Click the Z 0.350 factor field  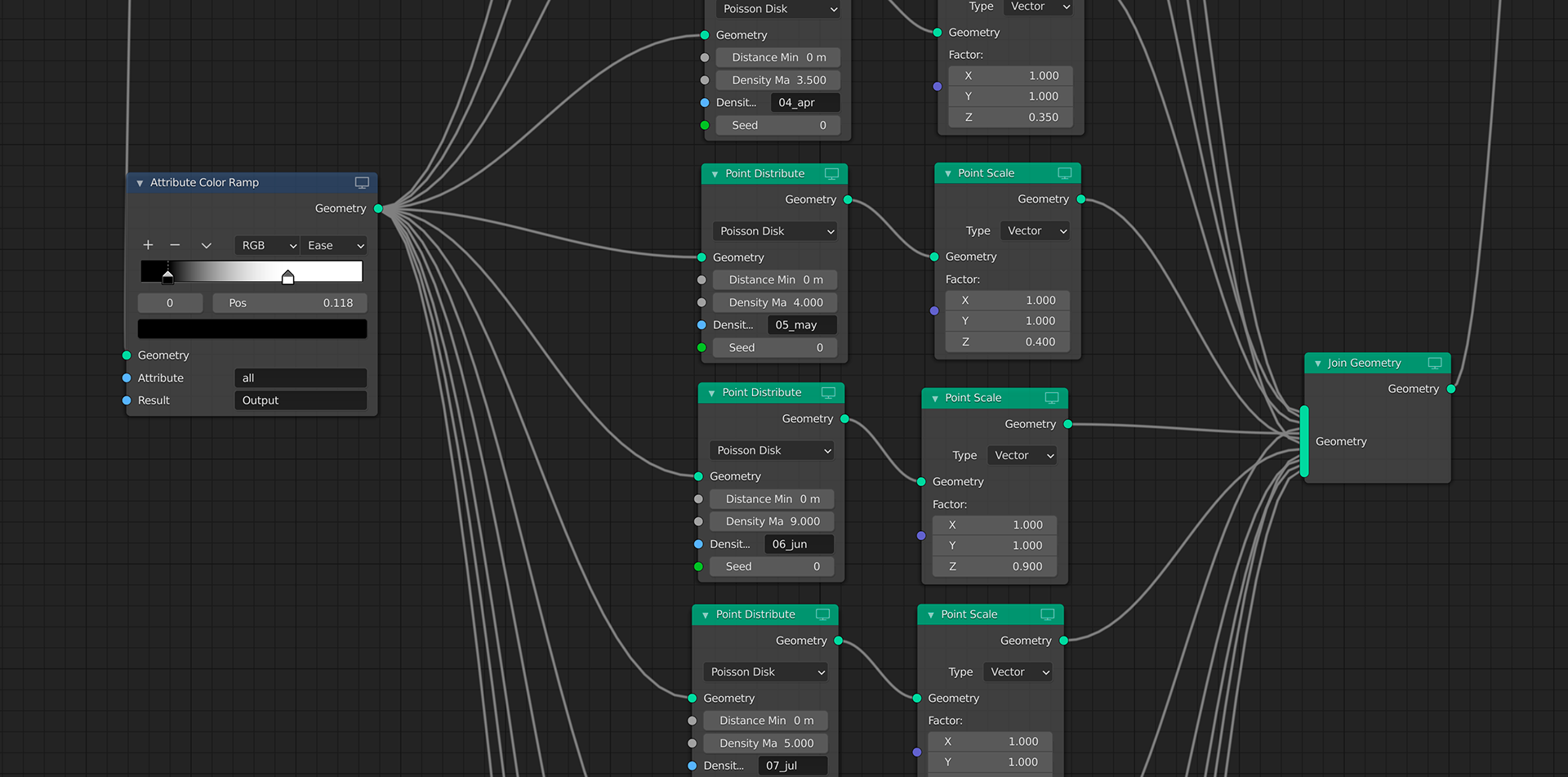1011,118
